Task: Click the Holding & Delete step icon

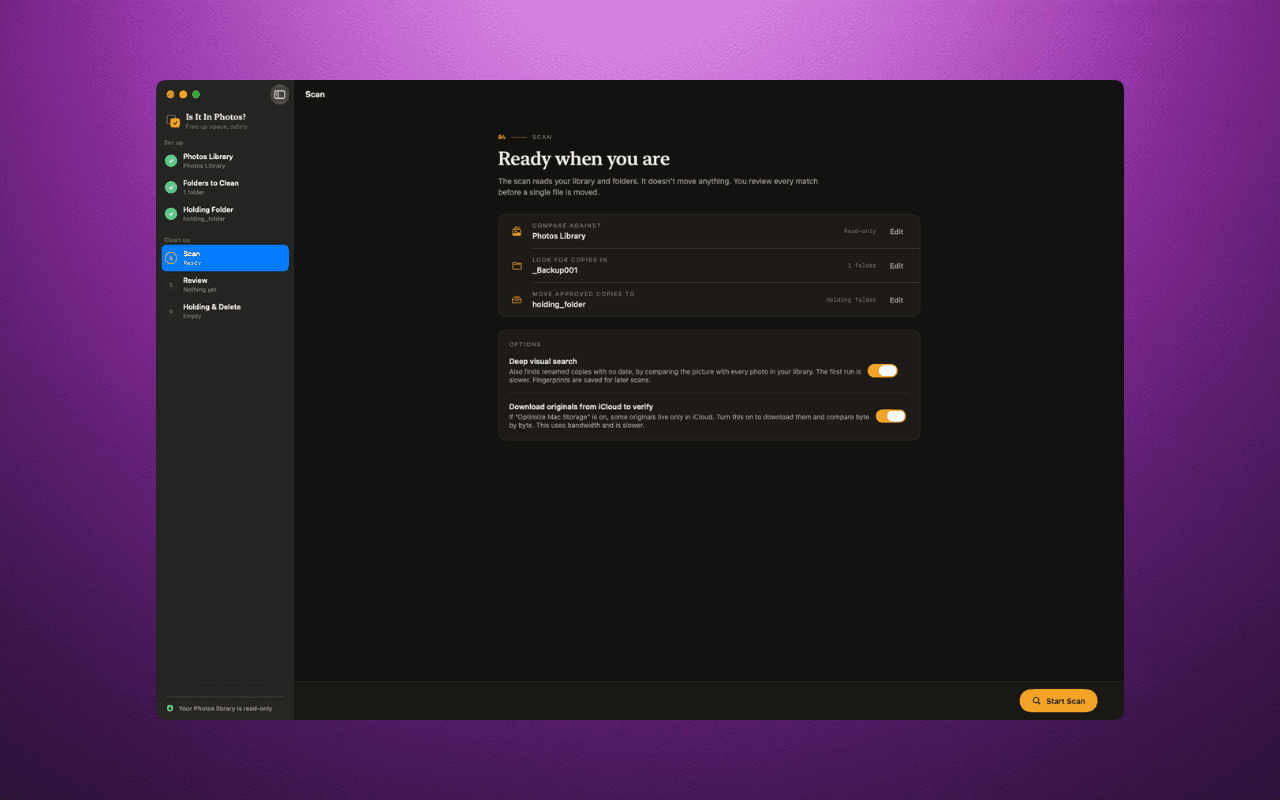Action: point(171,311)
